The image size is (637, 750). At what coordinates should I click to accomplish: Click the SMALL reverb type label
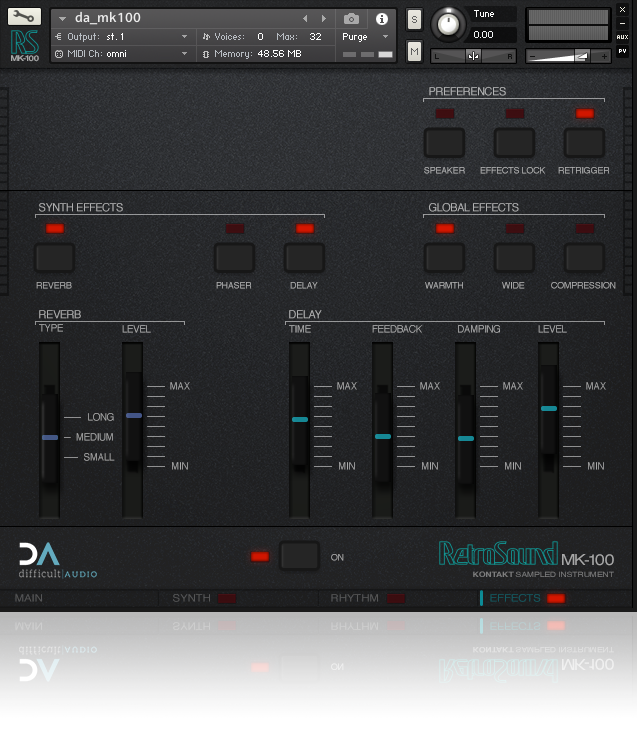coord(99,457)
